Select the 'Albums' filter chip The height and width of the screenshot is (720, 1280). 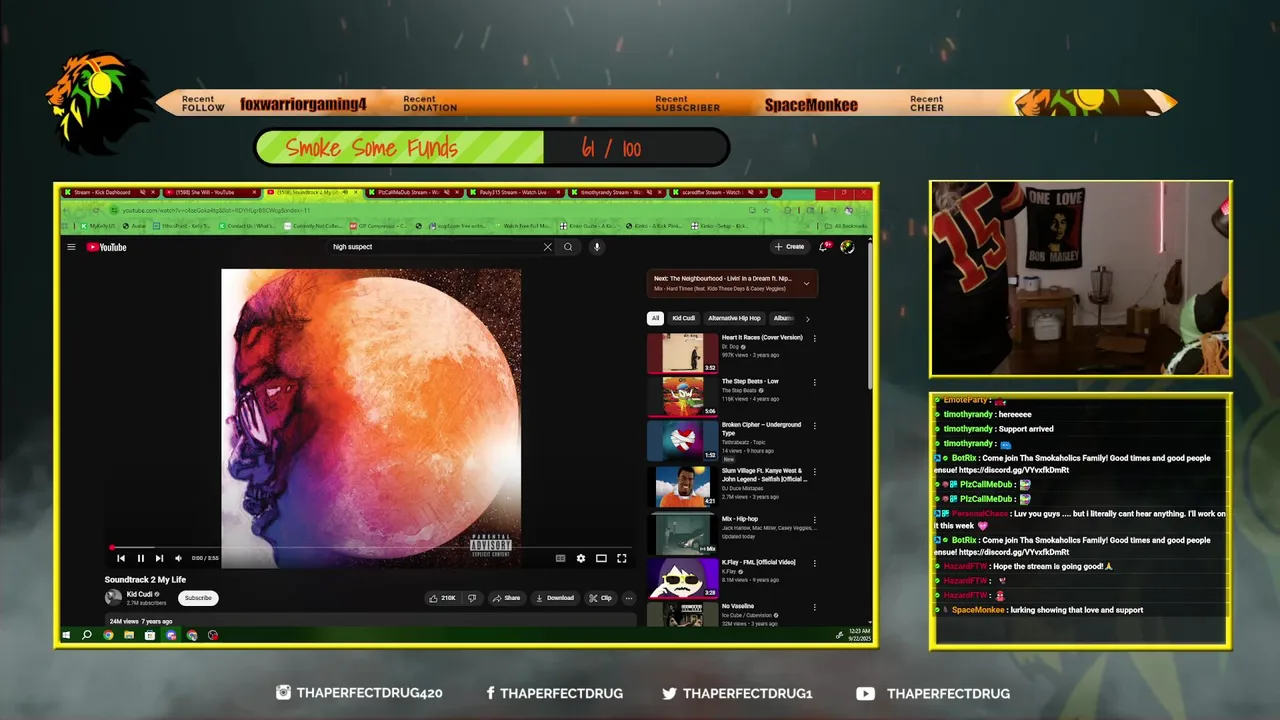coord(784,318)
